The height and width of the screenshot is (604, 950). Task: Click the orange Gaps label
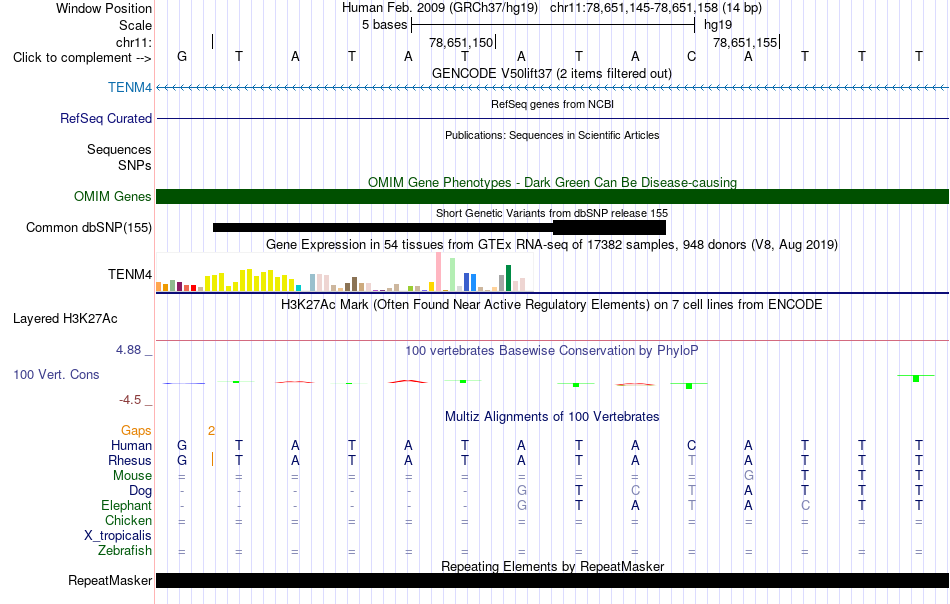pos(136,430)
